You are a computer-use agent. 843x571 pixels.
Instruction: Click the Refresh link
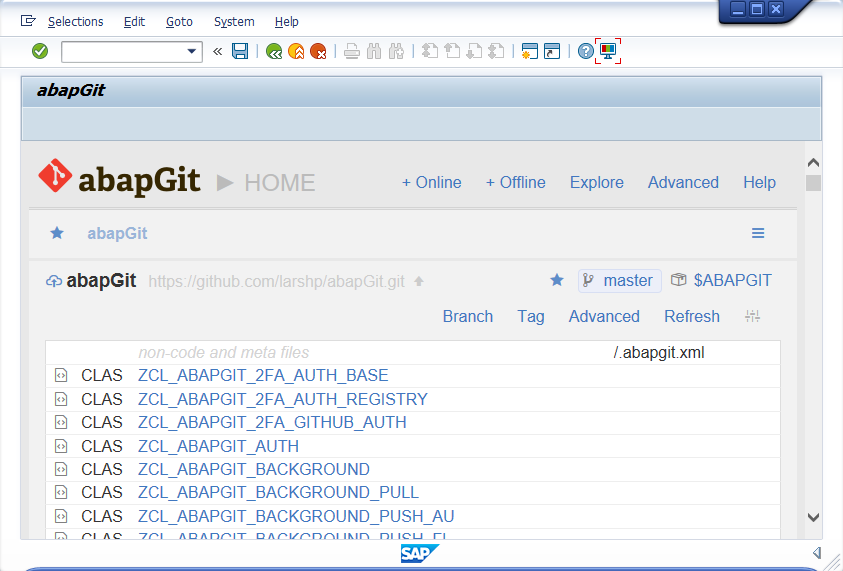692,316
